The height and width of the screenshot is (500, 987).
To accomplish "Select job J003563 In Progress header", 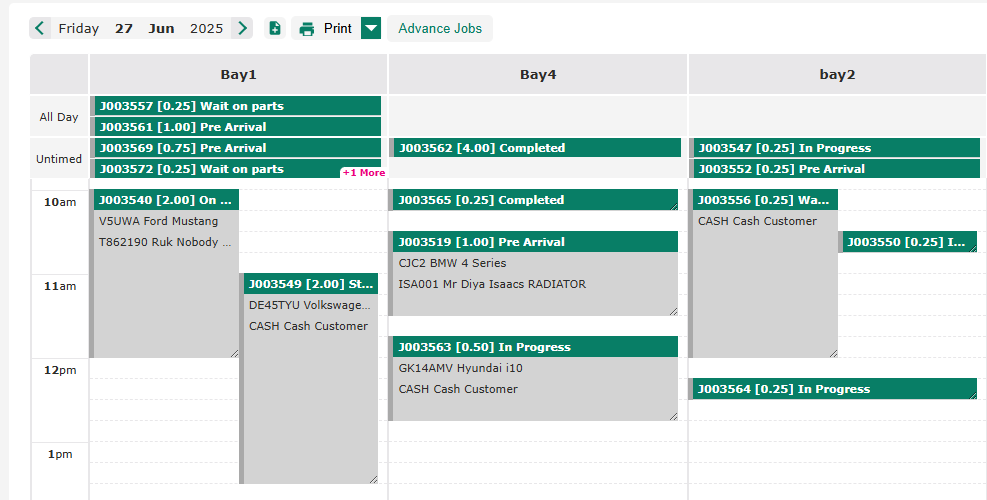I will click(x=535, y=347).
